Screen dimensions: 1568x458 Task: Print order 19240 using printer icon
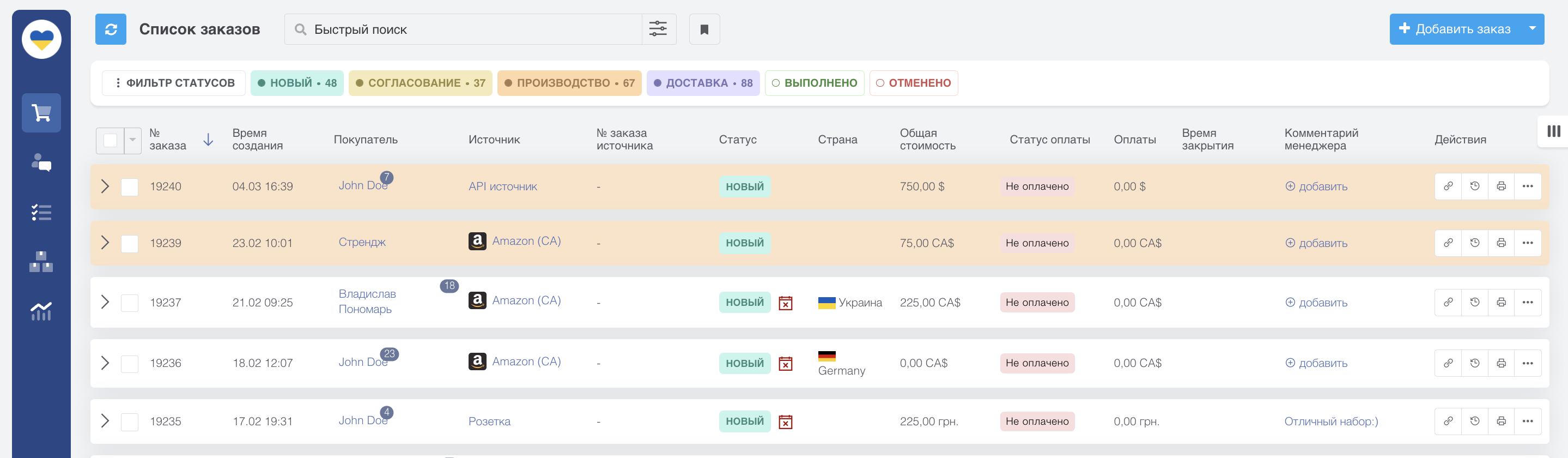pyautogui.click(x=1500, y=186)
